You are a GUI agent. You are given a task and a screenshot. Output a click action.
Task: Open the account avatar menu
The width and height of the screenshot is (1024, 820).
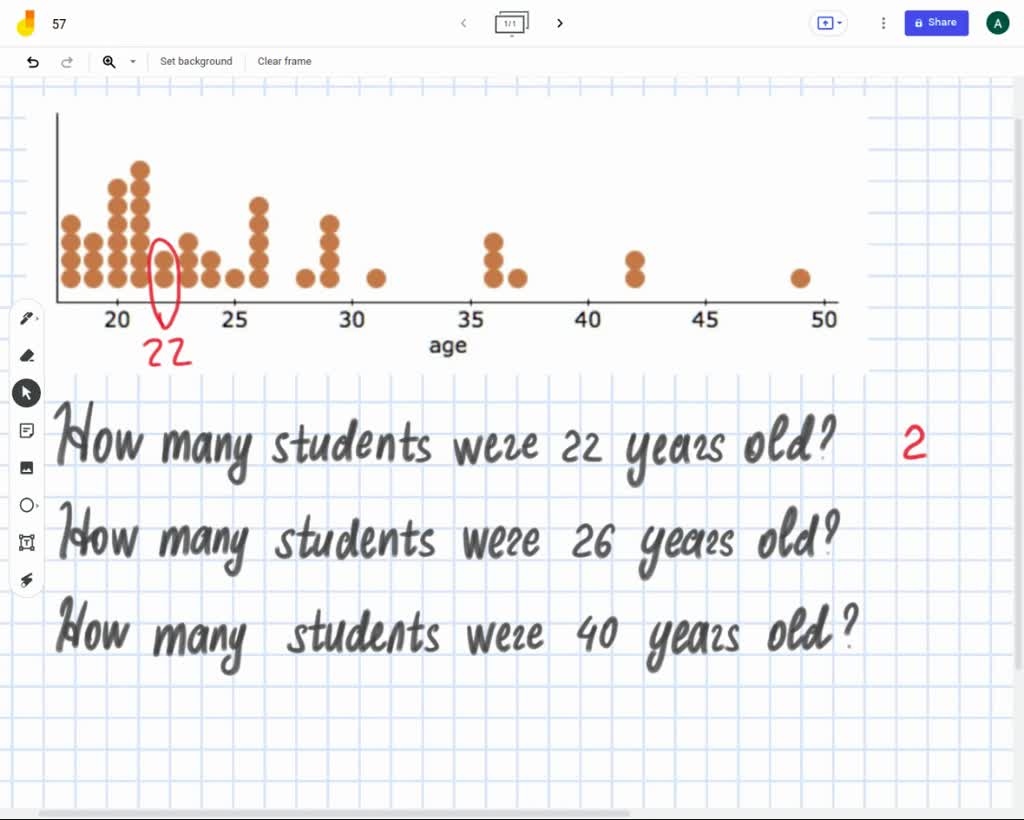pyautogui.click(x=997, y=22)
